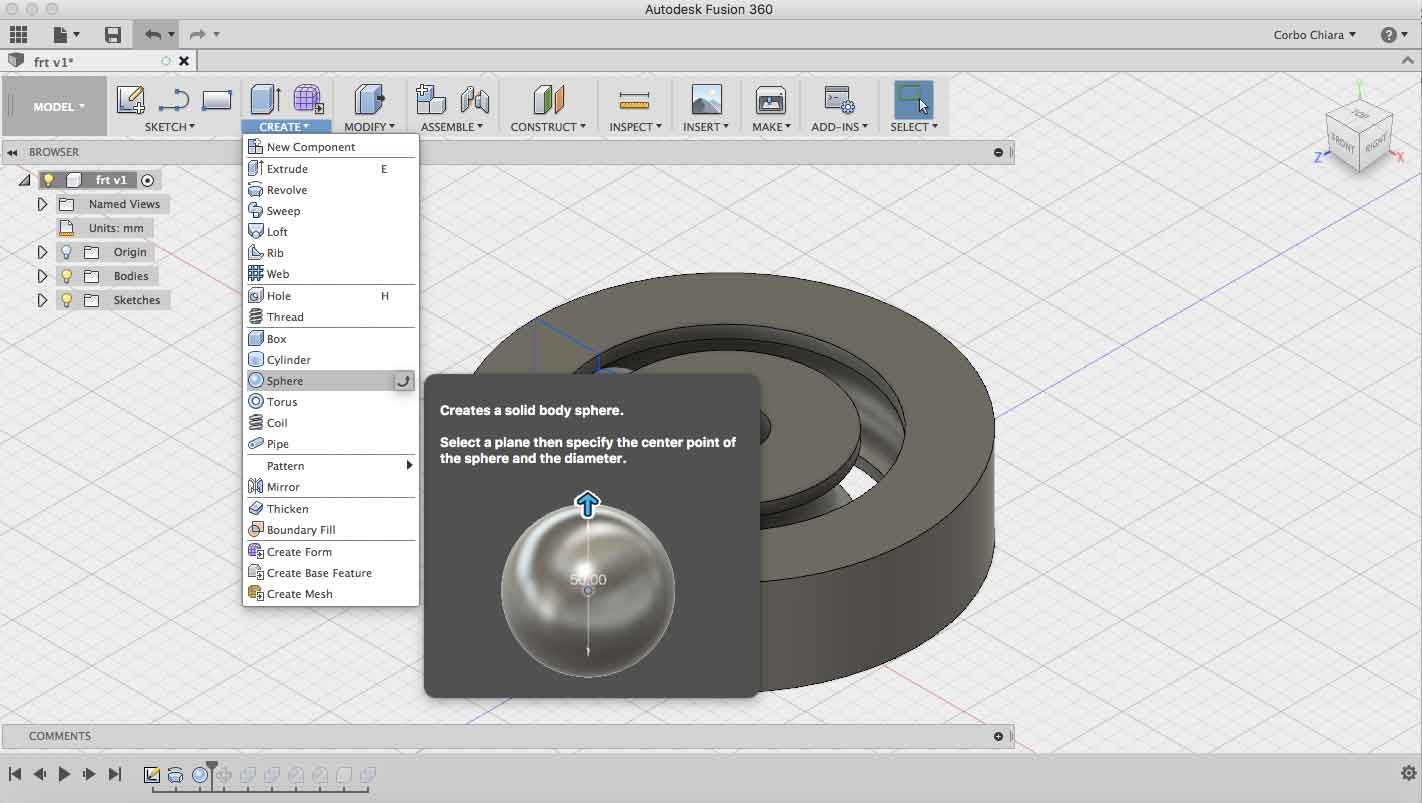1422x803 pixels.
Task: Click the ViewCube FRONT face
Action: 1343,144
